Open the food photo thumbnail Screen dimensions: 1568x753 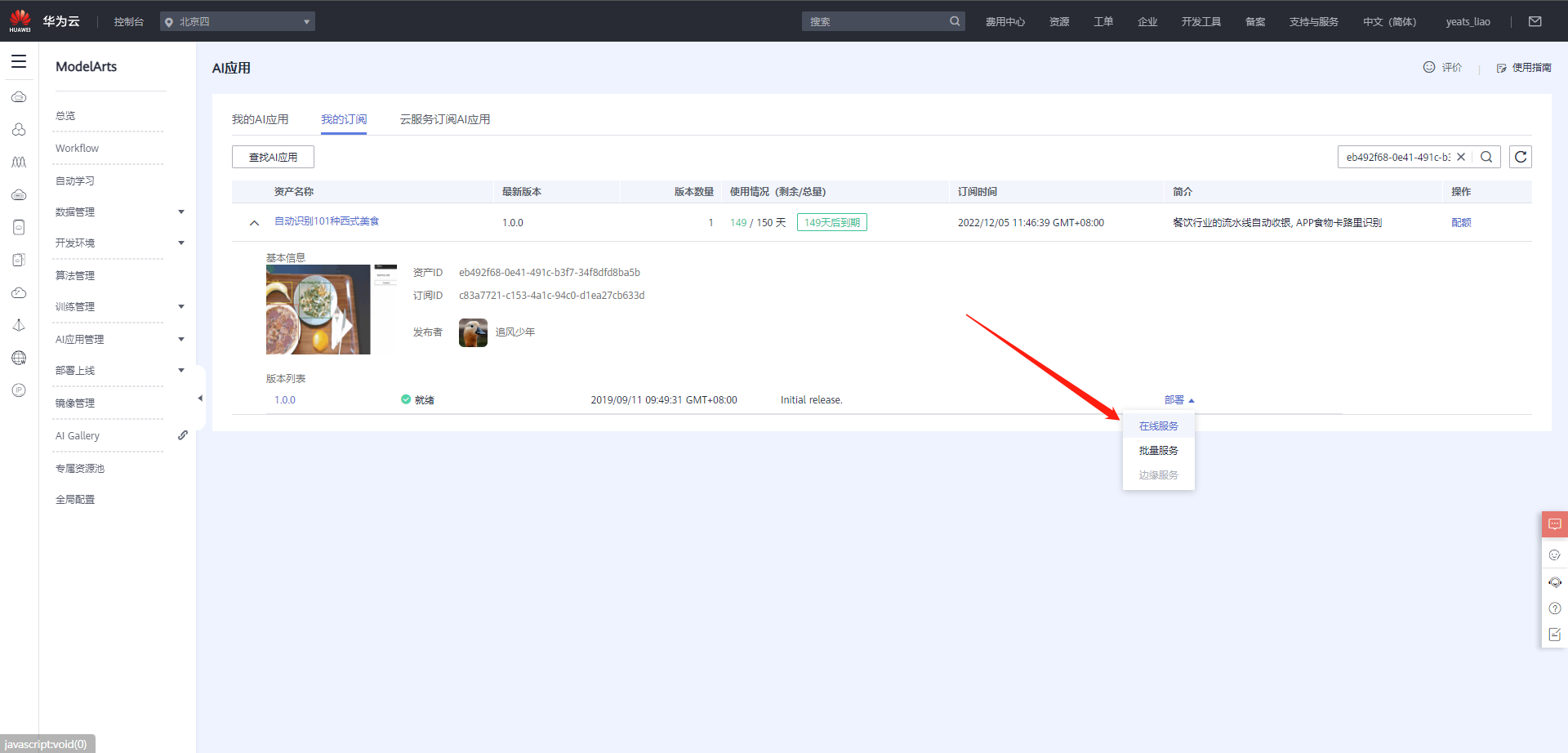point(318,310)
